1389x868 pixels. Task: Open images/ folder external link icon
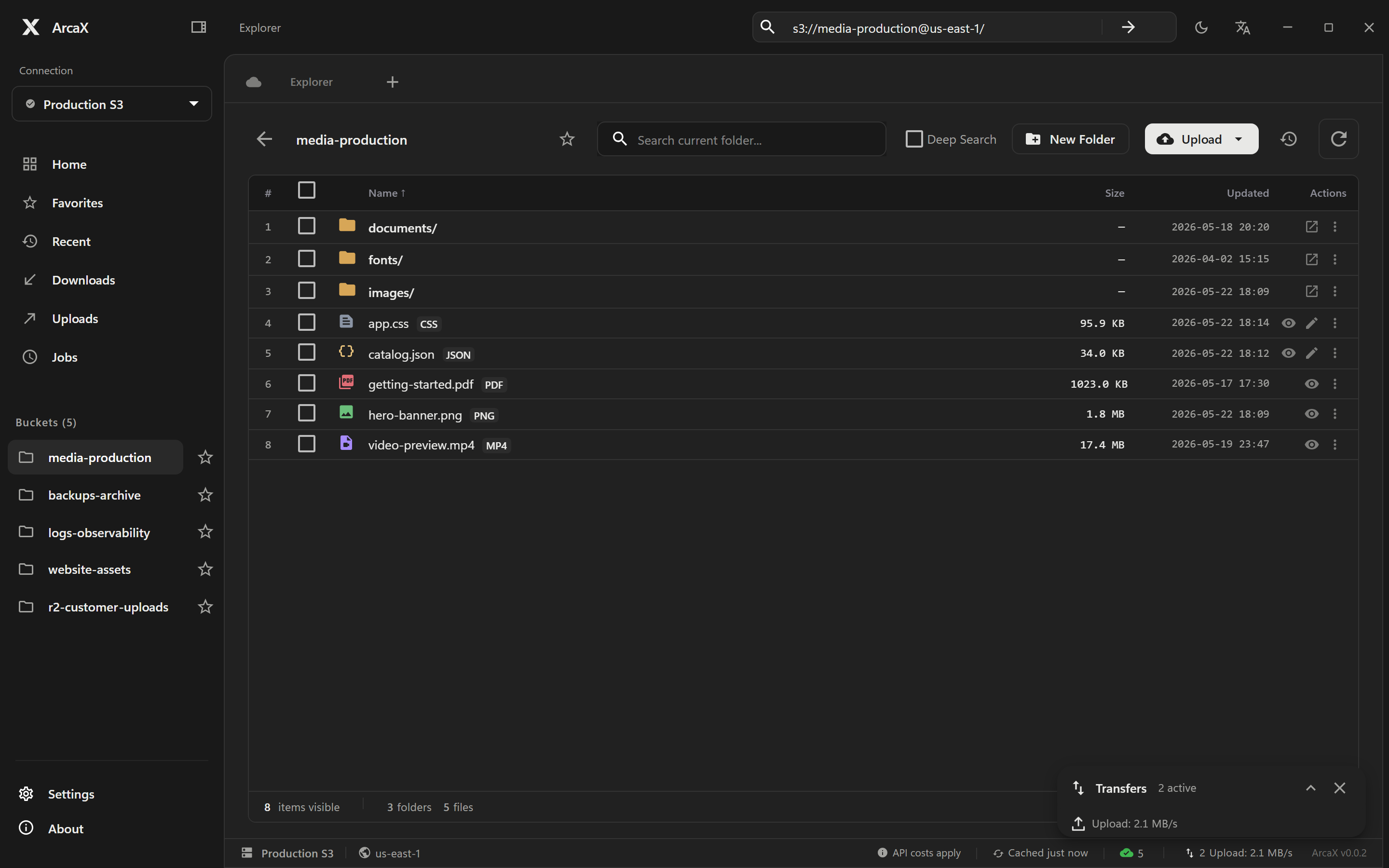coord(1311,291)
